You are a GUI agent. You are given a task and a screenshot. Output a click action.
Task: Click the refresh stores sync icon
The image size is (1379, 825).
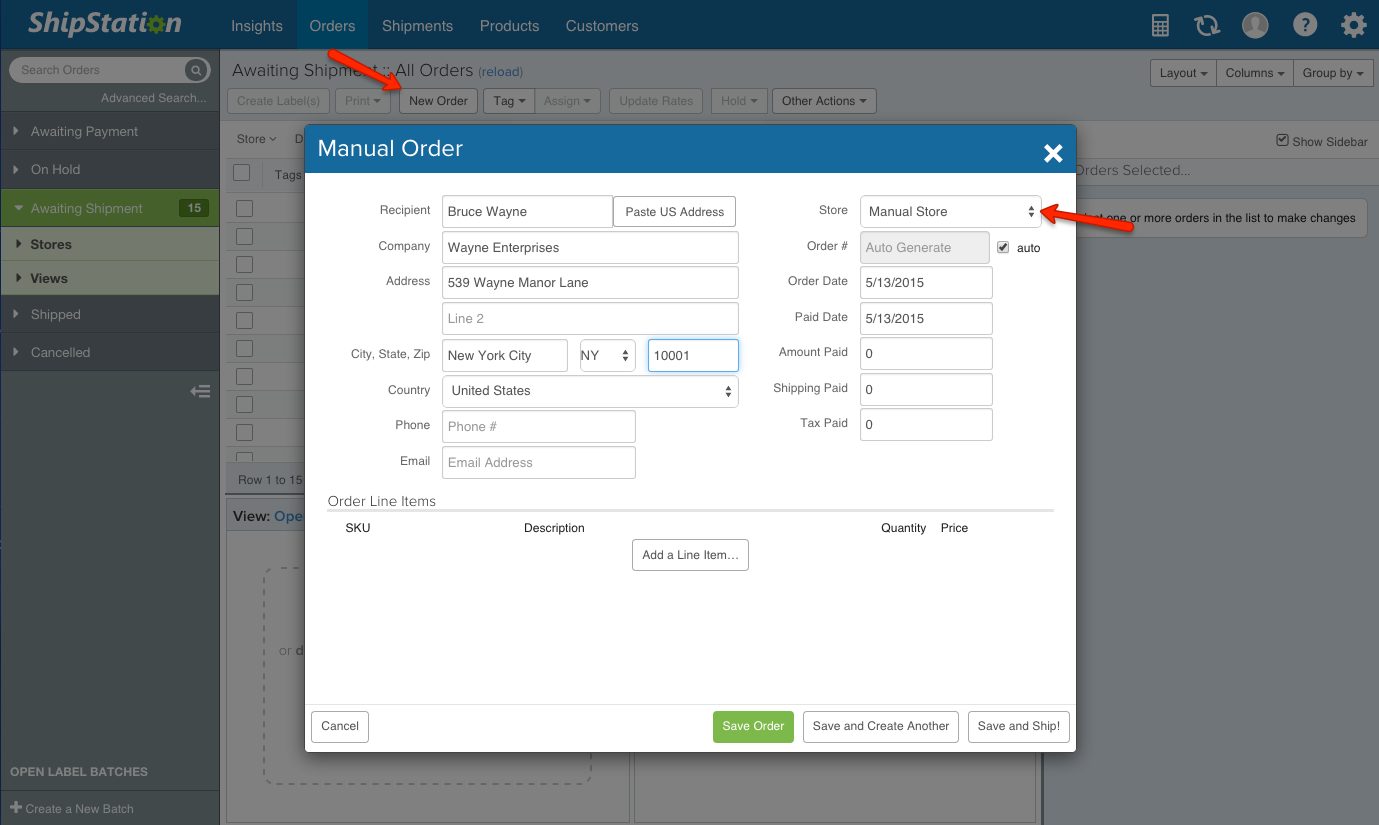point(1207,26)
